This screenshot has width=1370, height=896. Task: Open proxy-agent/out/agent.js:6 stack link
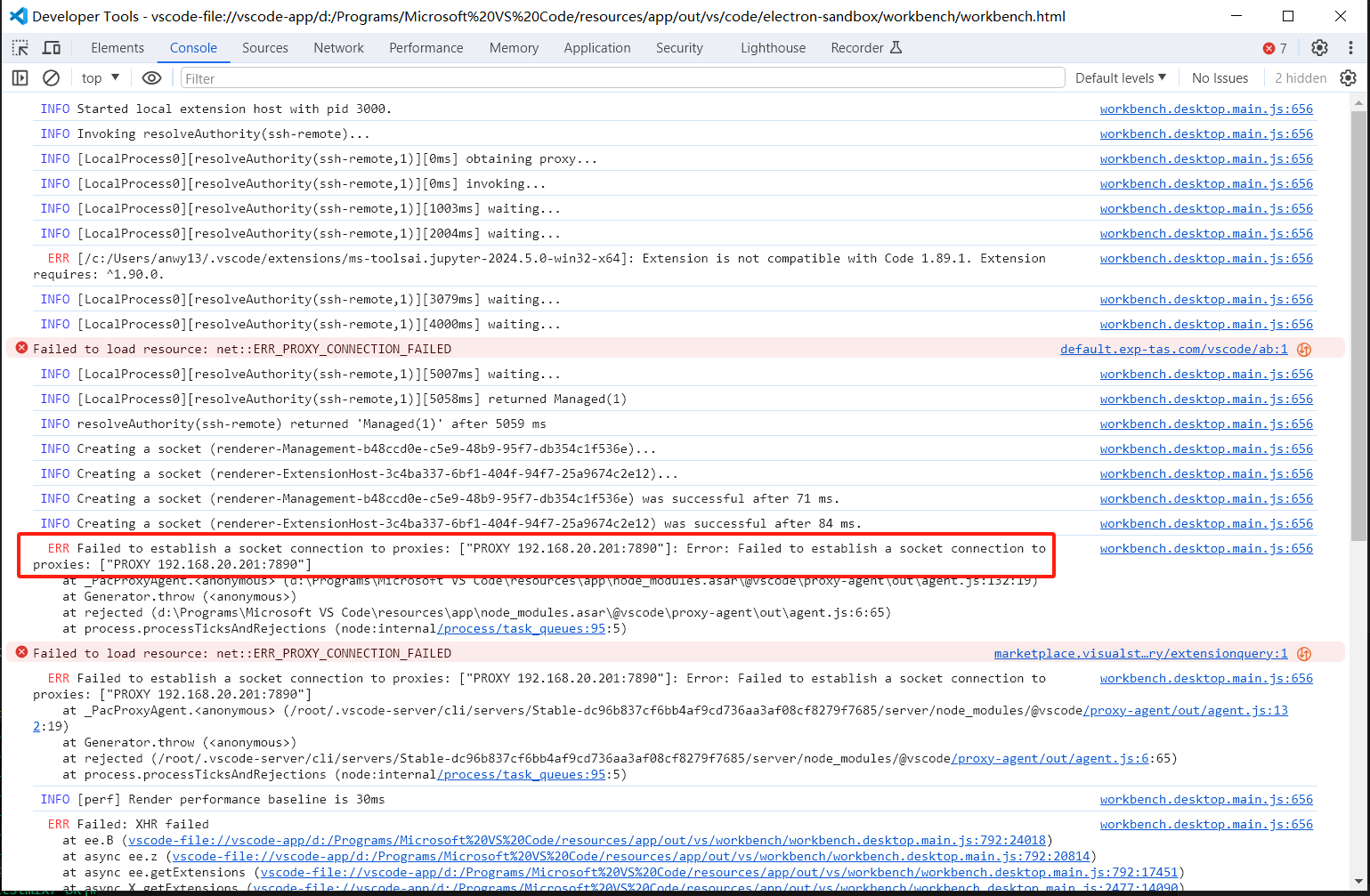(1050, 758)
